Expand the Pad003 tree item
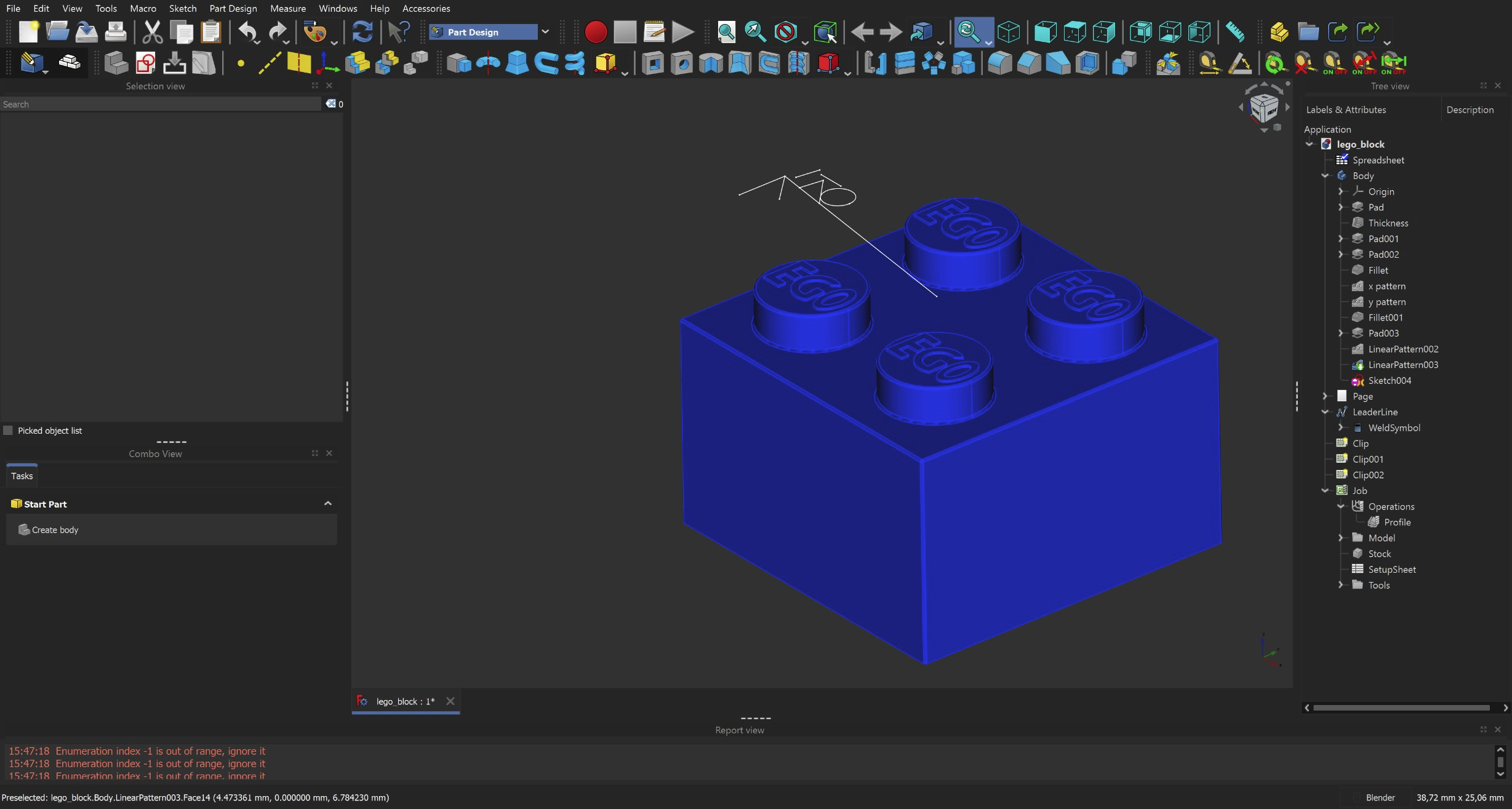 (x=1340, y=333)
